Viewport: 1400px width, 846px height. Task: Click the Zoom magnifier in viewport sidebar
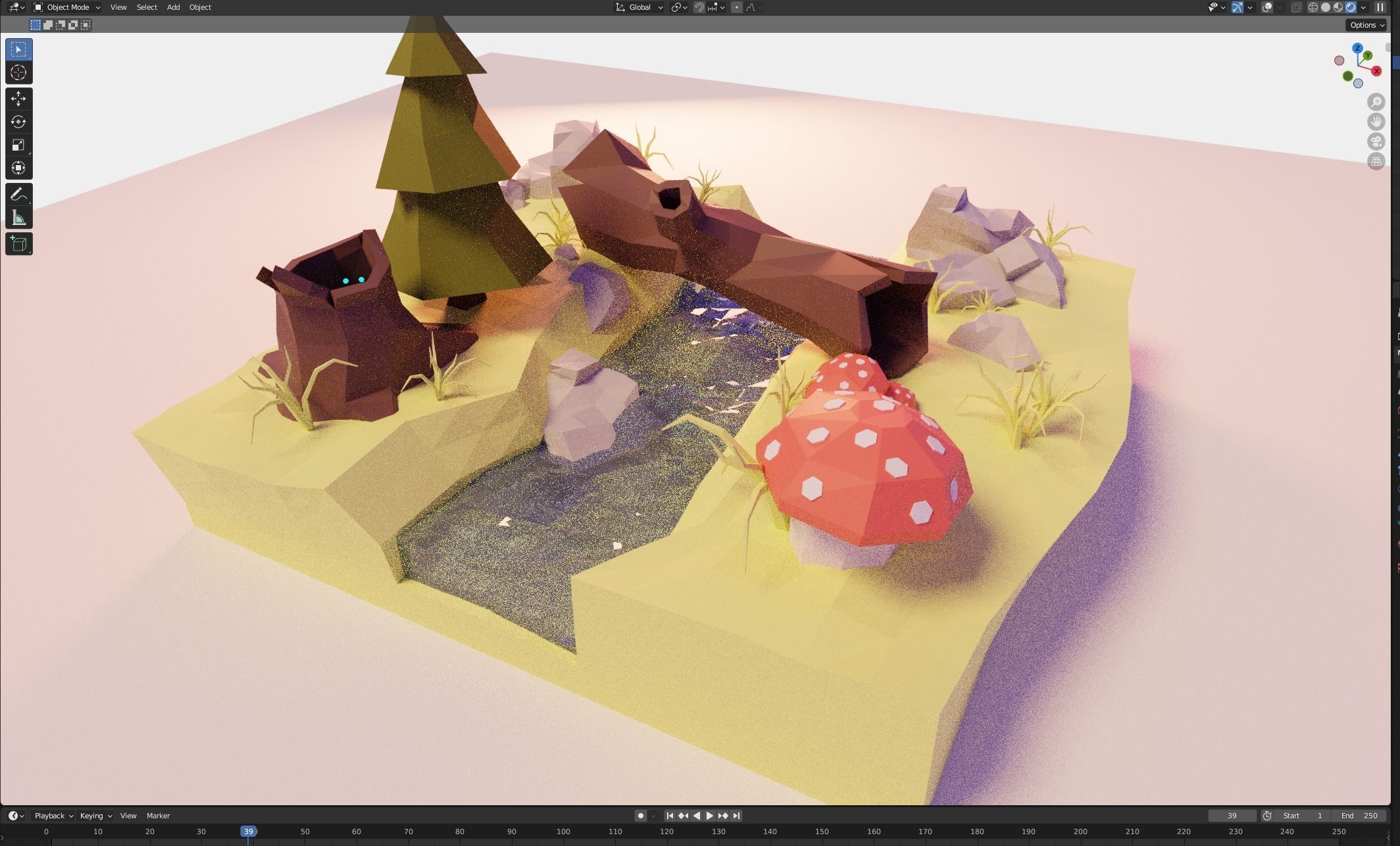tap(1376, 102)
